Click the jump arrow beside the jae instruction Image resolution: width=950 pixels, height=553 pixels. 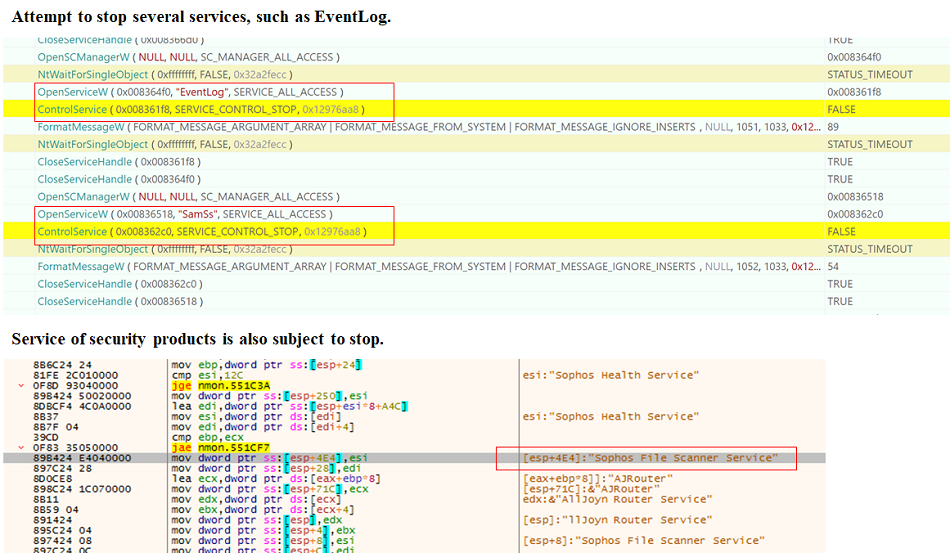click(21, 447)
